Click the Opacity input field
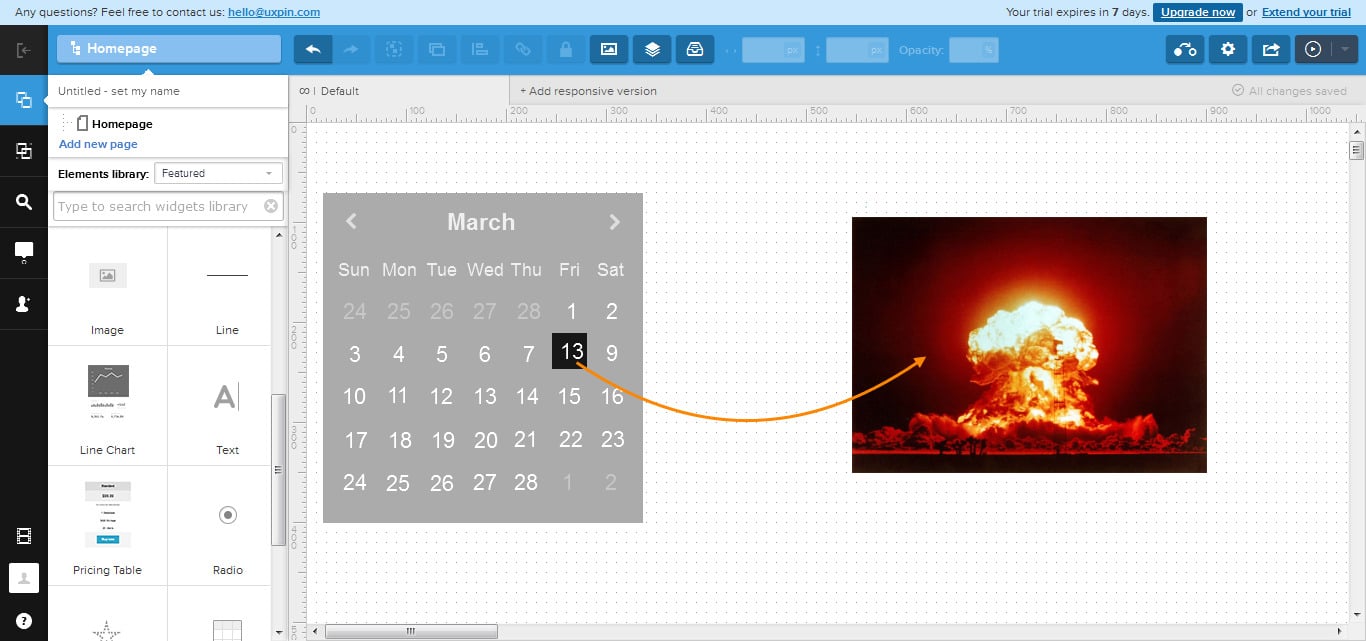1366x641 pixels. coord(972,49)
